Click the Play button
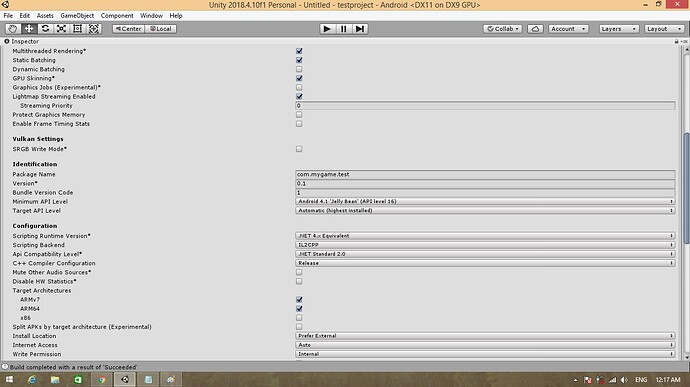Screen dimensions: 690x387 coord(327,29)
